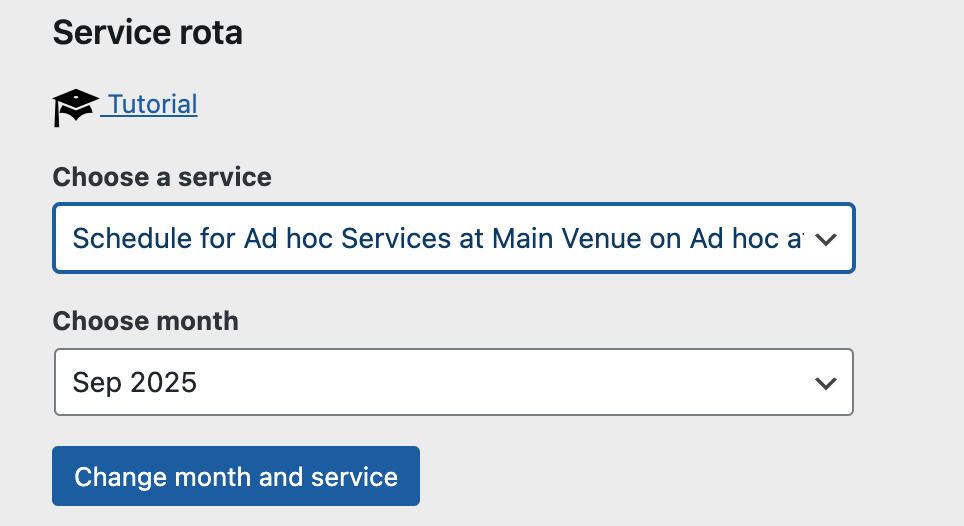The image size is (964, 526).
Task: Focus the service selection combo box
Action: pyautogui.click(x=453, y=239)
